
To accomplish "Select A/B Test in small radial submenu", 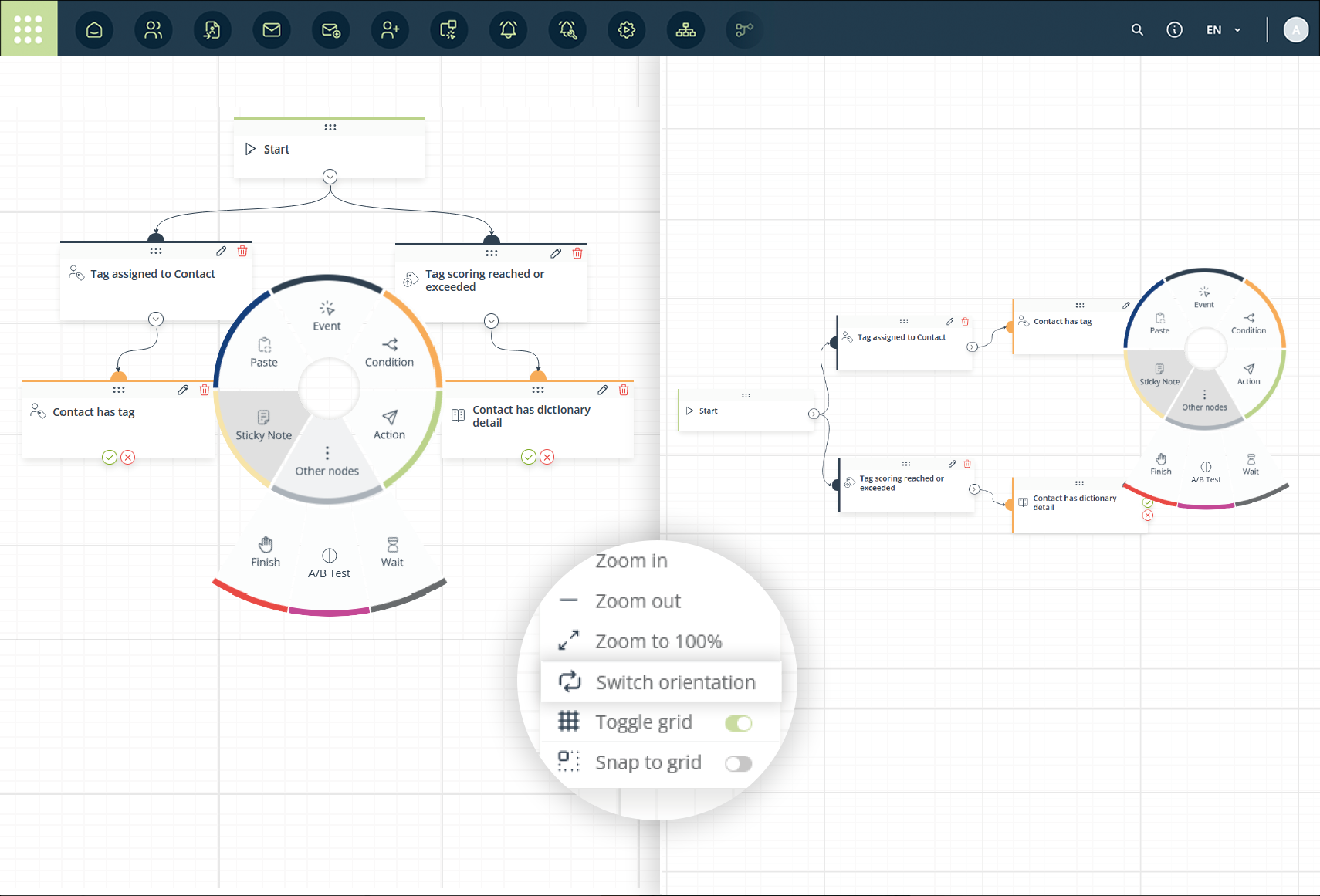I will click(x=1206, y=472).
